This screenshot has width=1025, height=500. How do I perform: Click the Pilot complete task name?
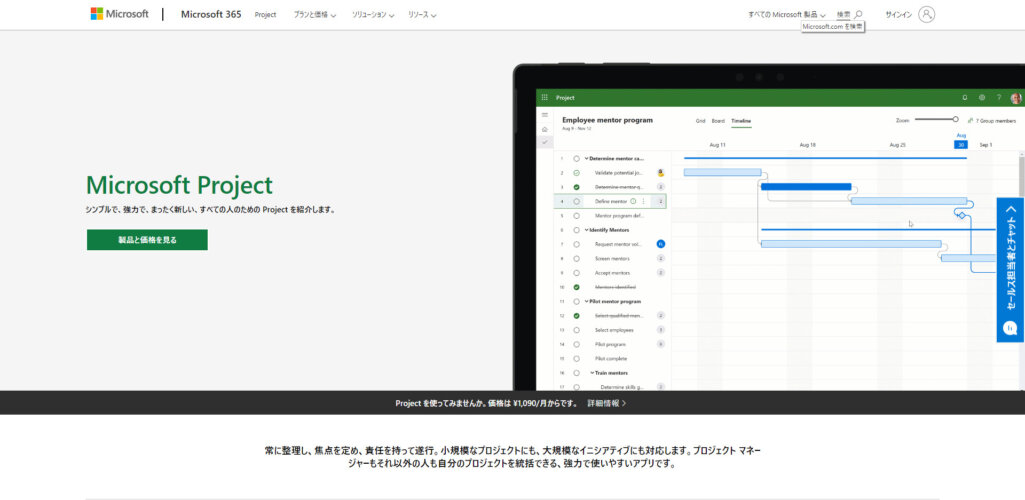coord(611,358)
